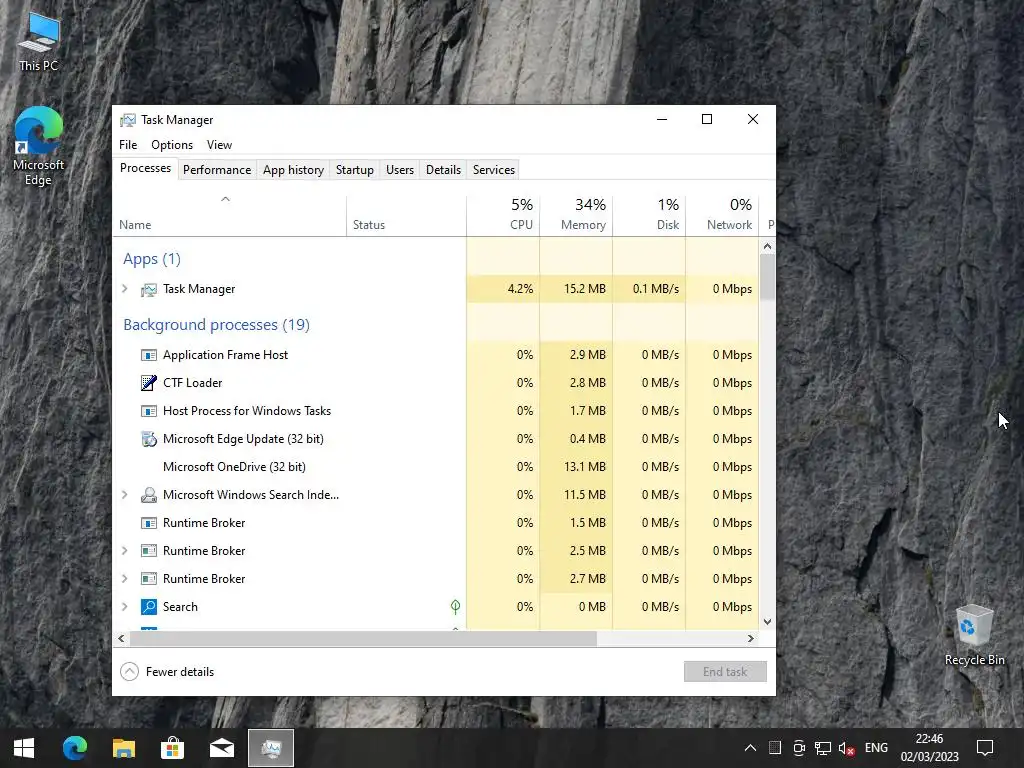Open the notification center icon
The width and height of the screenshot is (1024, 768).
pyautogui.click(x=985, y=748)
